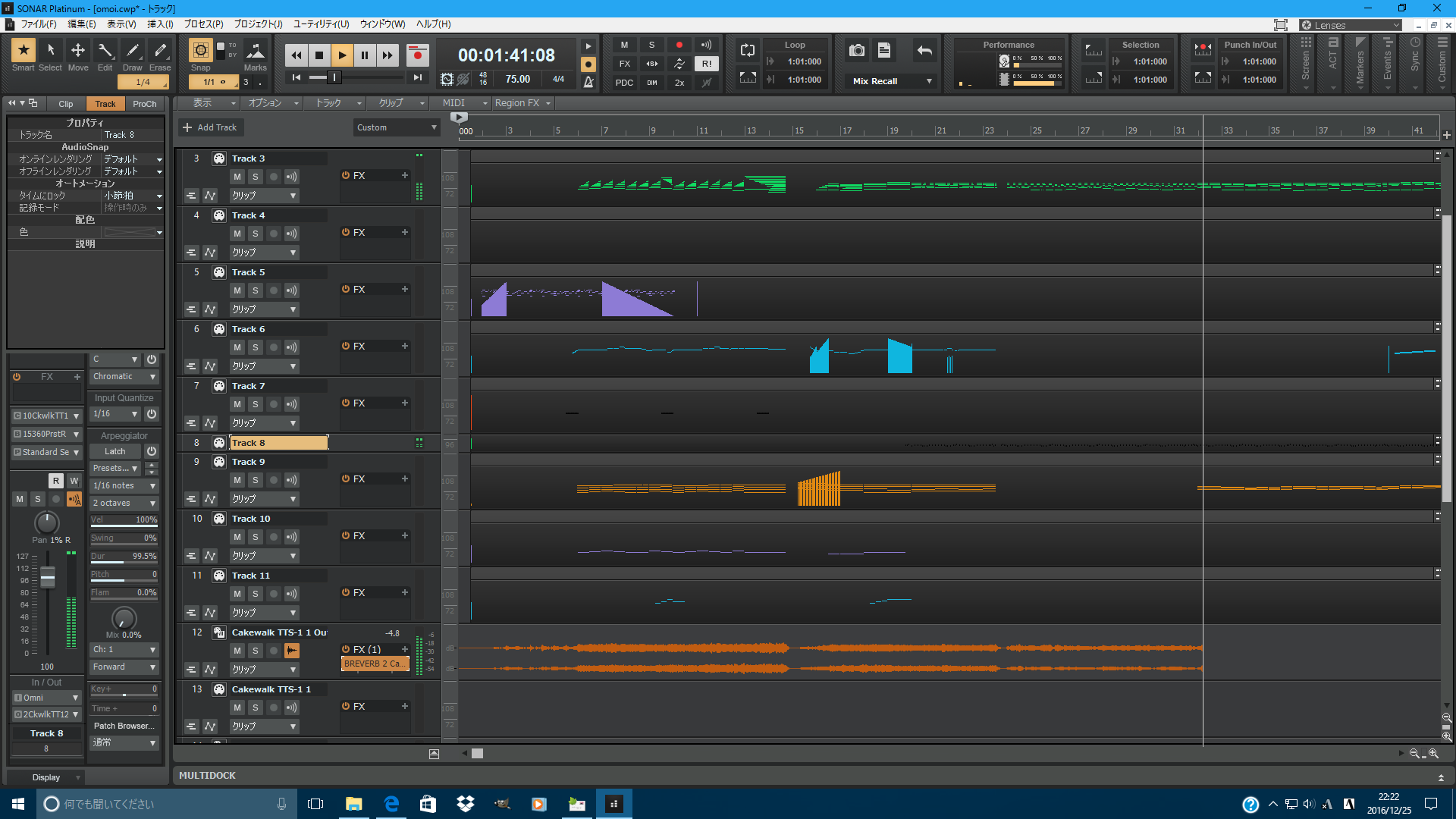Pause playback with the Pause button
Image resolution: width=1456 pixels, height=819 pixels.
coord(365,55)
